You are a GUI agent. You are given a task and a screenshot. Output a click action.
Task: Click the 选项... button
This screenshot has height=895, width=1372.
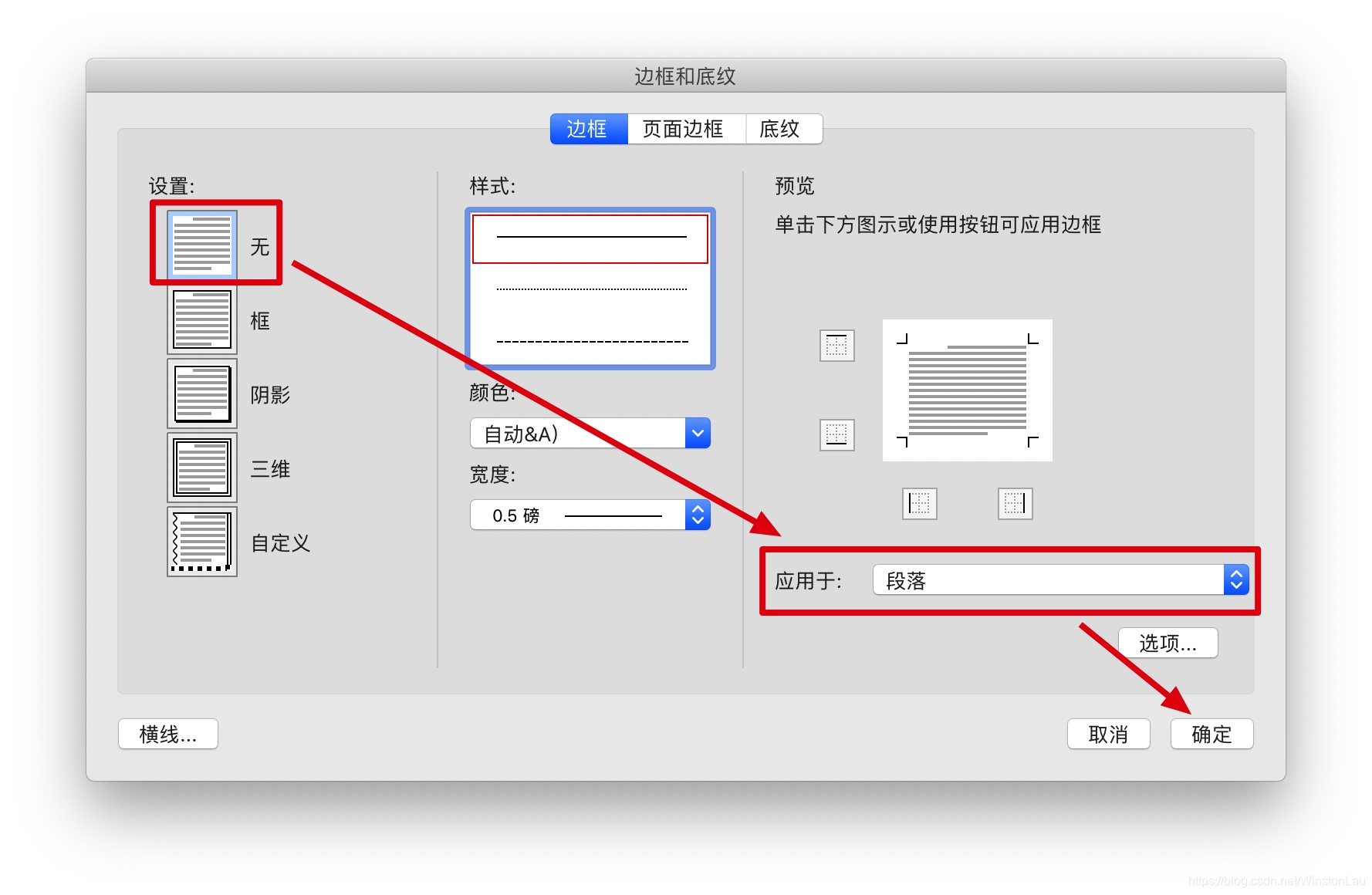(1168, 643)
